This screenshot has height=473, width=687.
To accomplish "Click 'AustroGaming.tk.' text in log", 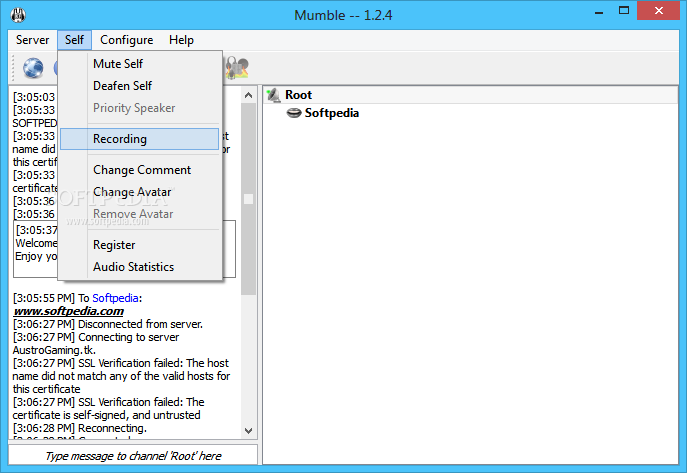I will click(x=54, y=350).
